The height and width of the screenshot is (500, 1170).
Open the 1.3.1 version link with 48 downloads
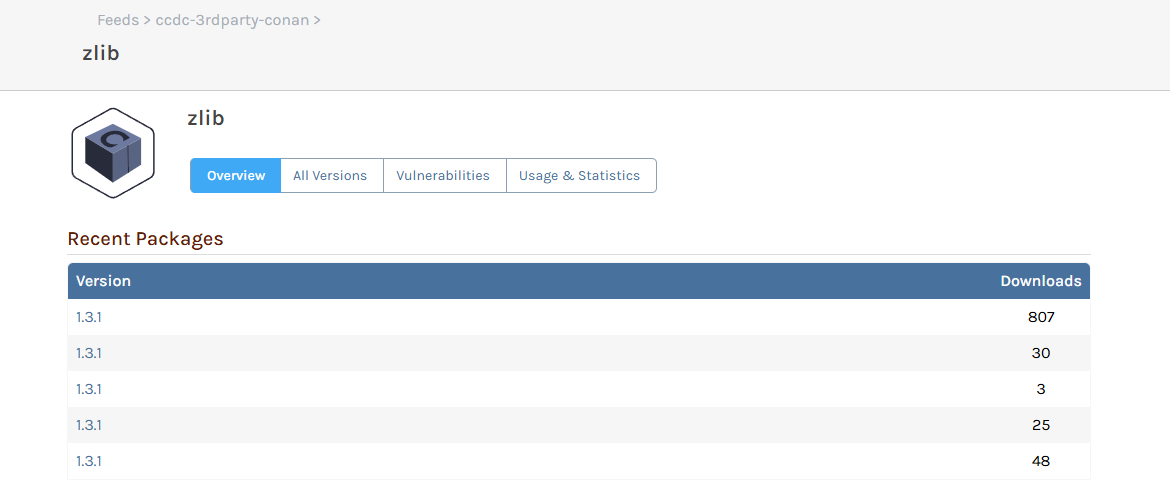pyautogui.click(x=89, y=461)
